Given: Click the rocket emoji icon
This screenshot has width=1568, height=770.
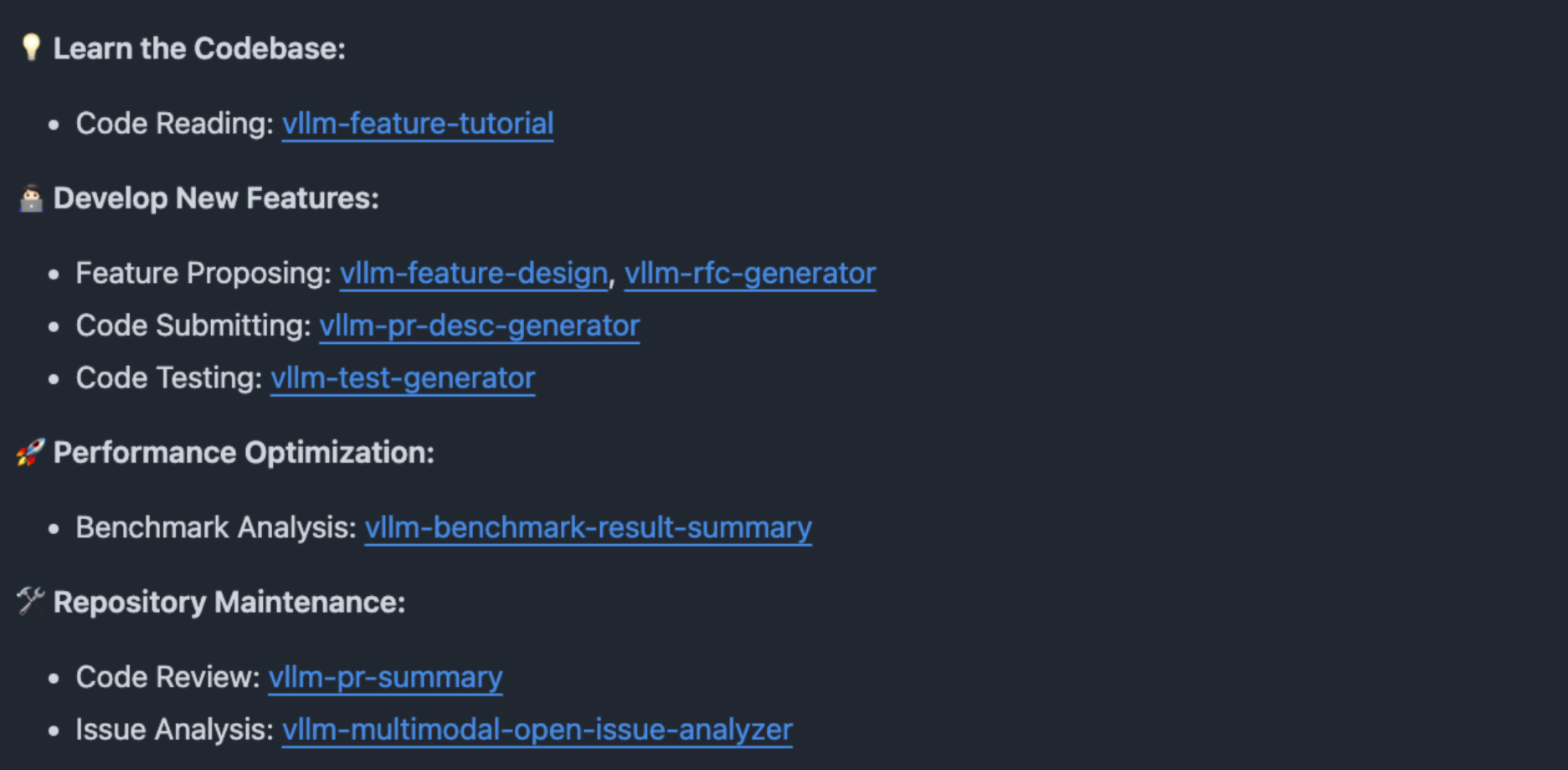Looking at the screenshot, I should [x=30, y=452].
